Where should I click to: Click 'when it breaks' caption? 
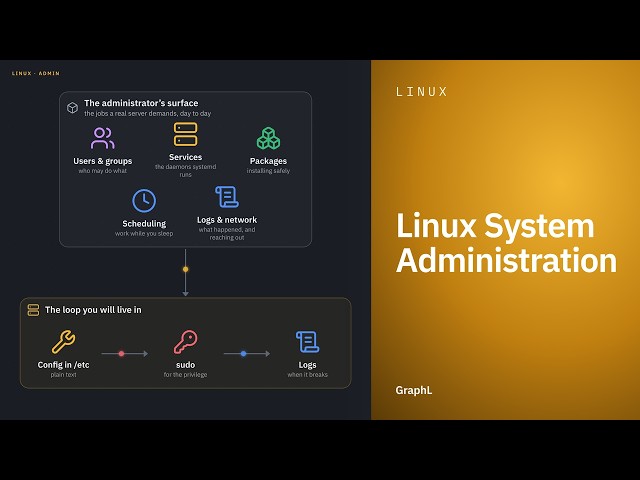click(307, 375)
